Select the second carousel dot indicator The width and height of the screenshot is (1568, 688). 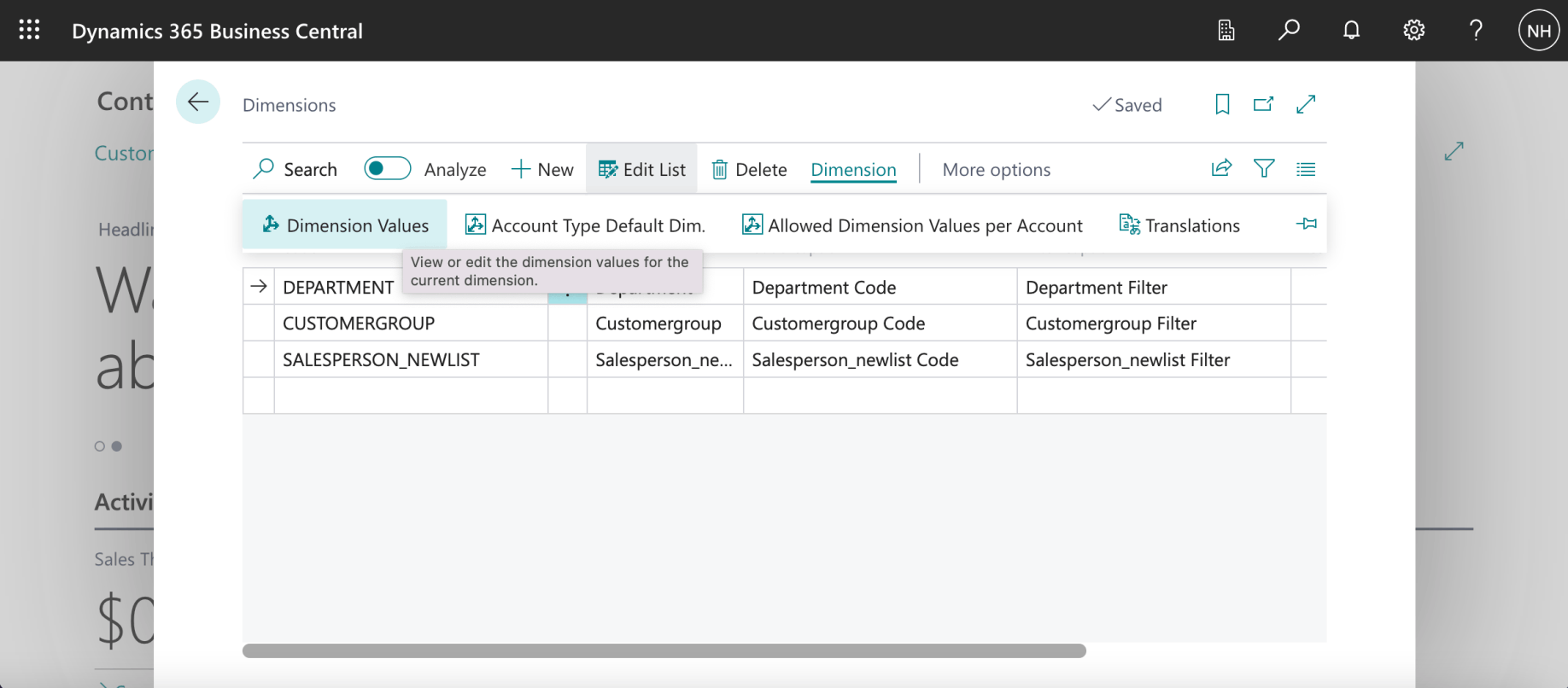coord(117,446)
